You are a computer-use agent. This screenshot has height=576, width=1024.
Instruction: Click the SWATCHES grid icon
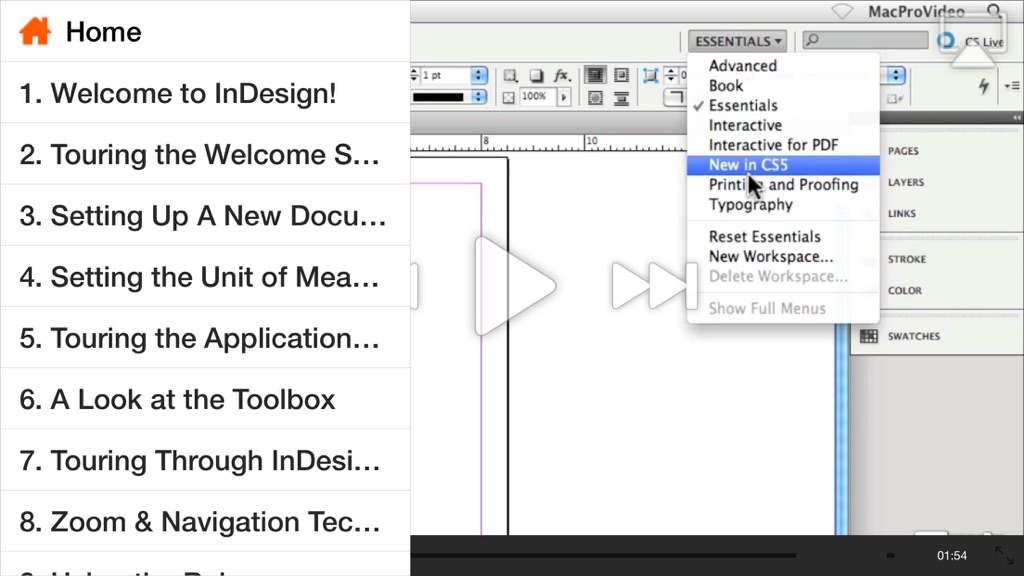[x=869, y=336]
